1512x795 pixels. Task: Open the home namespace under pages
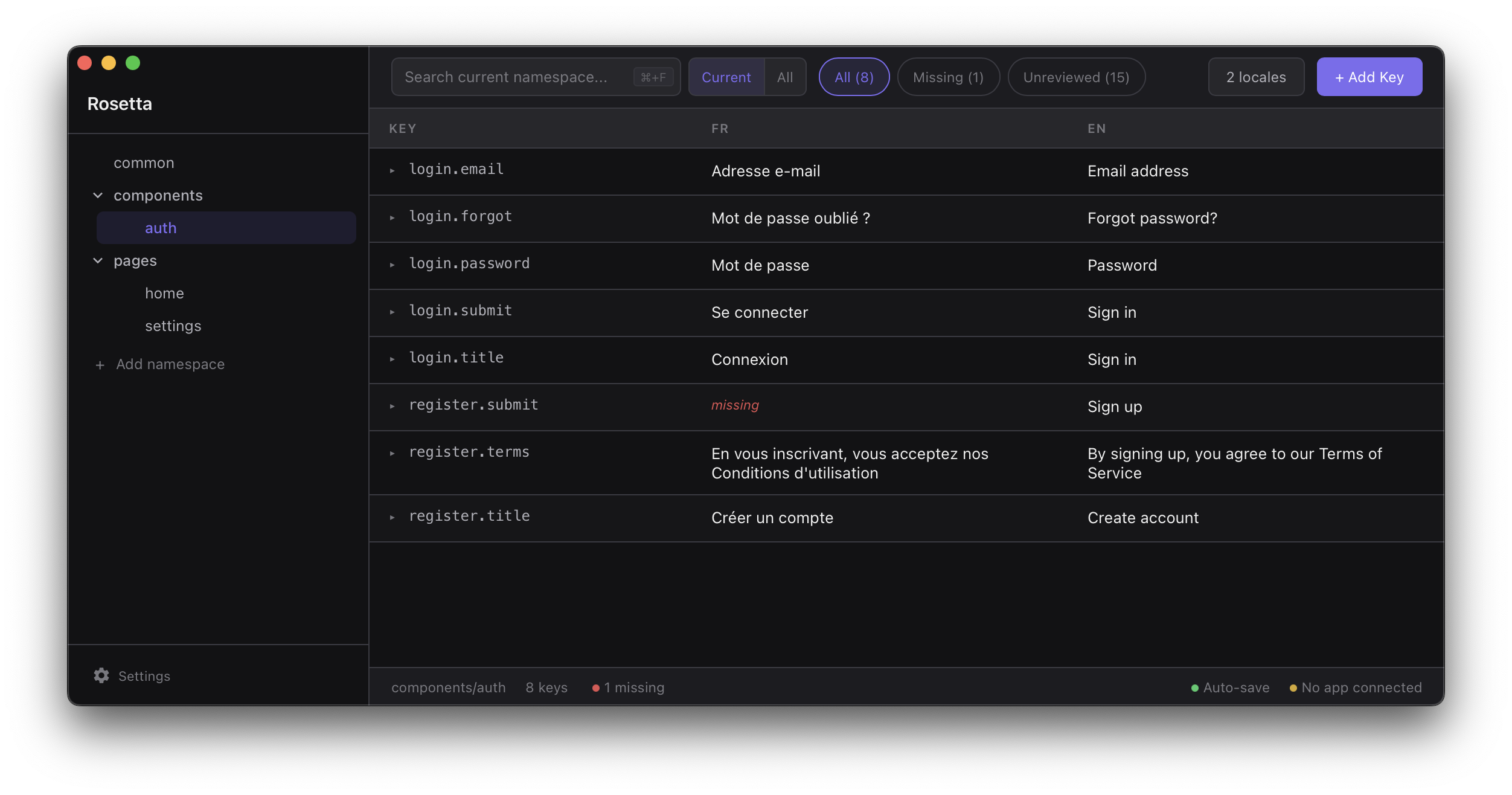coord(164,293)
